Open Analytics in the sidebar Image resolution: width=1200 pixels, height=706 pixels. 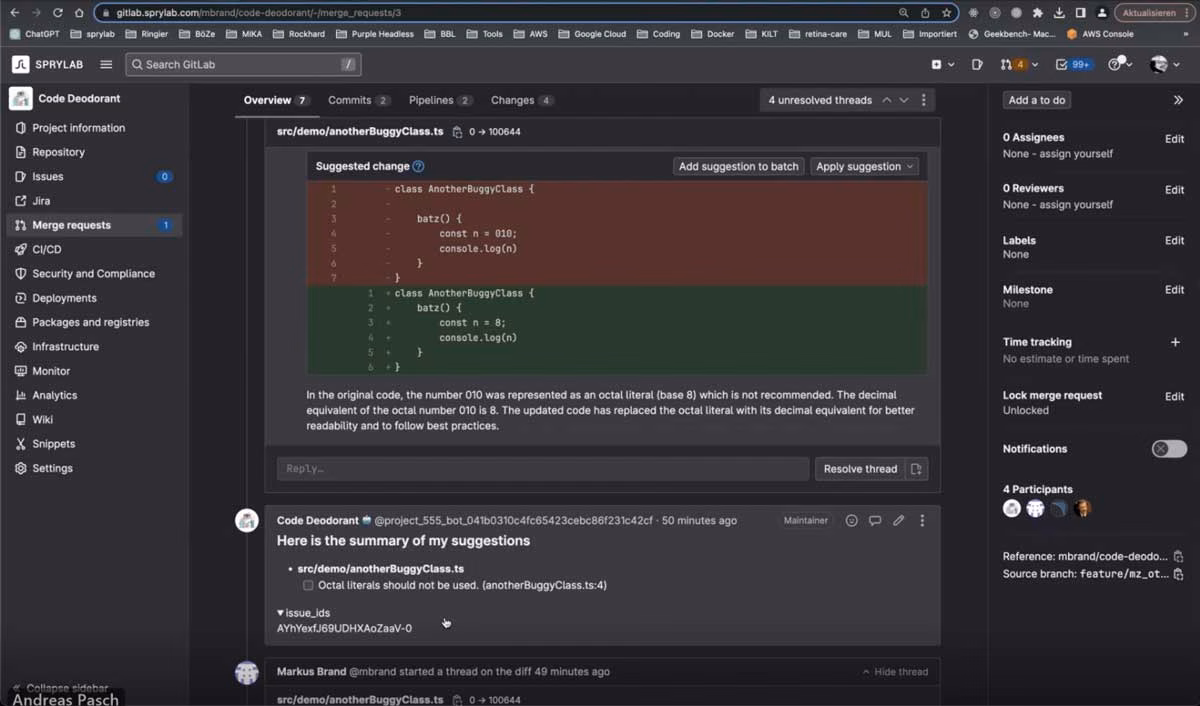point(54,395)
